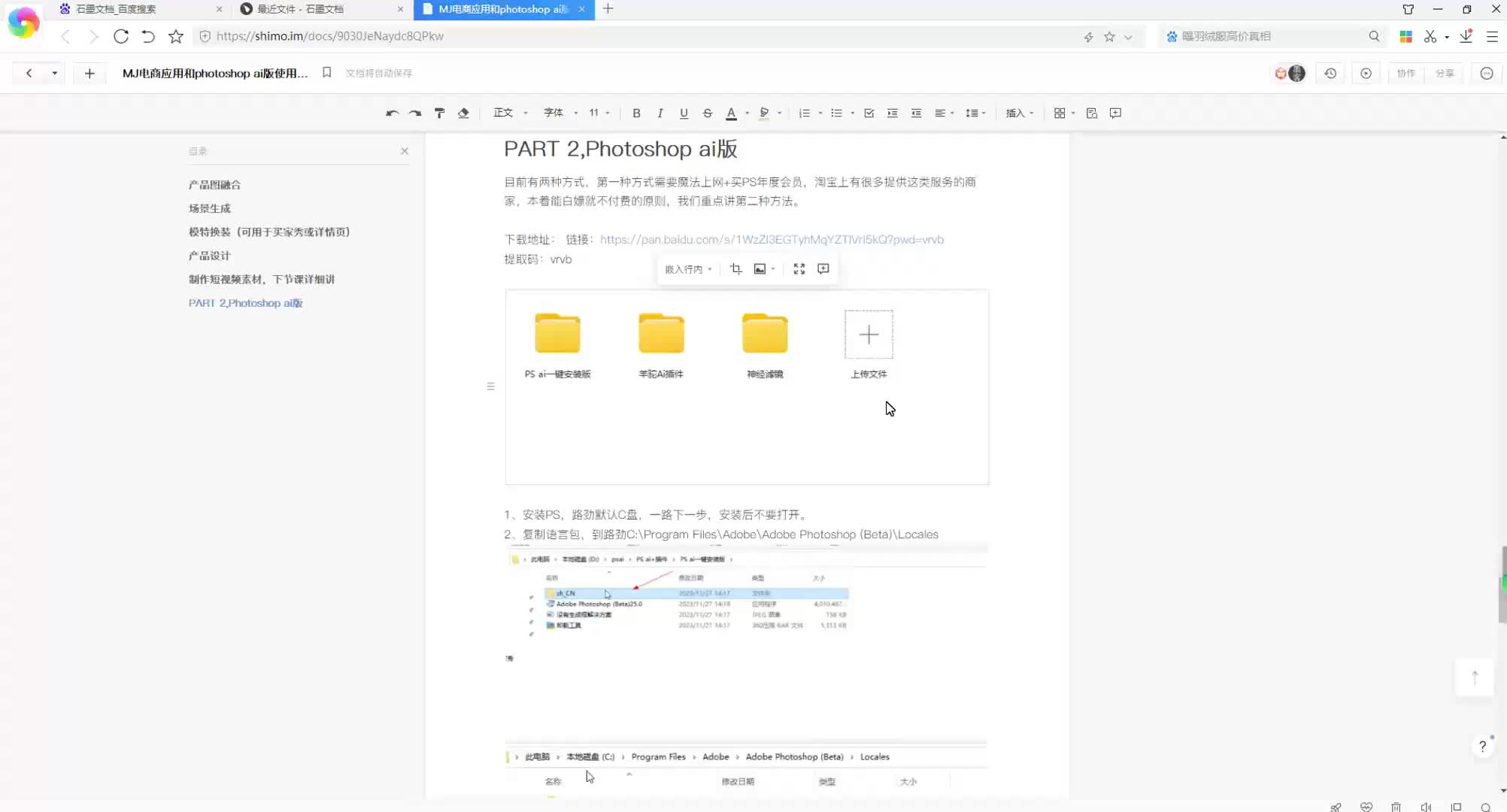Open the 字体 font dropdown
This screenshot has height=812, width=1507.
(x=561, y=113)
